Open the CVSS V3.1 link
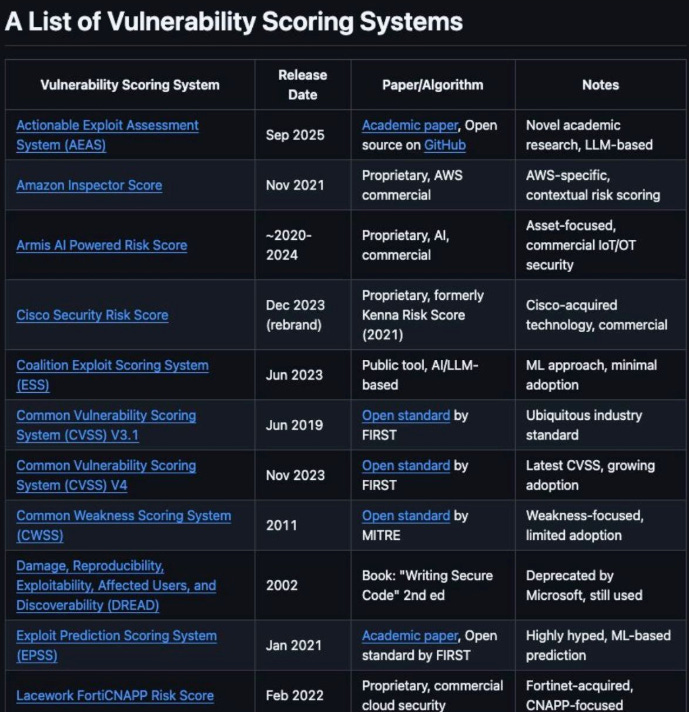This screenshot has width=689, height=712. point(106,425)
